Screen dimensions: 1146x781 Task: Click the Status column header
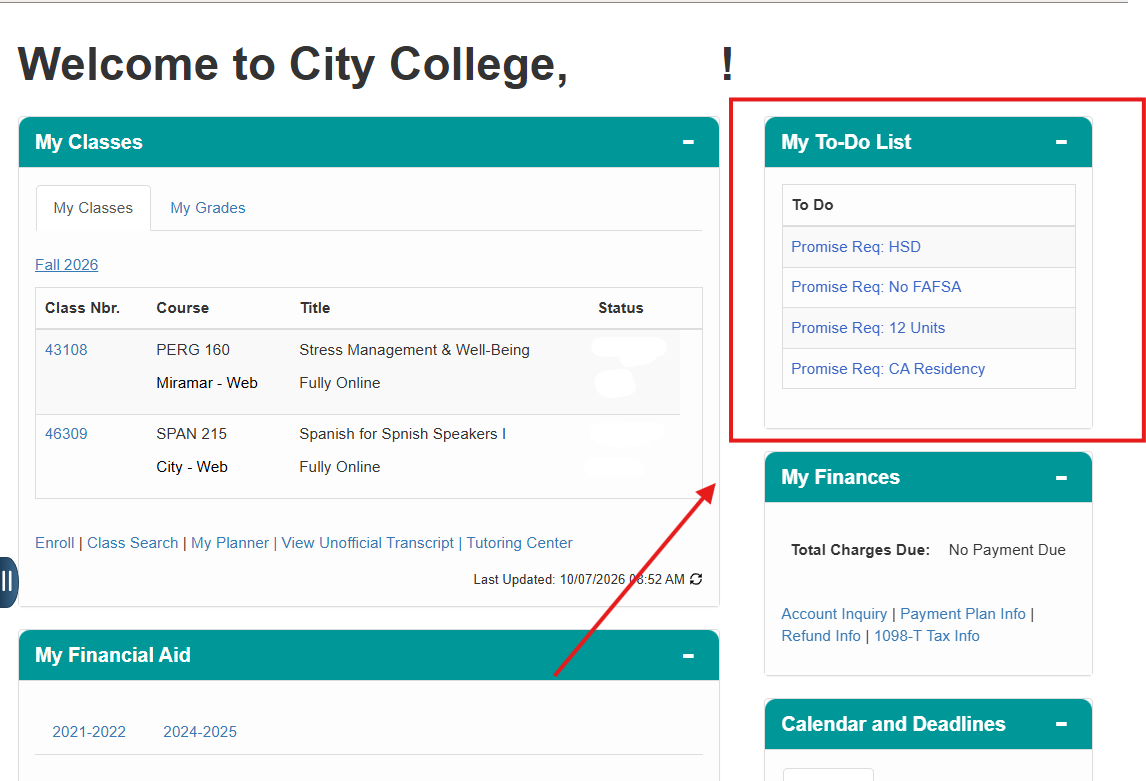(x=621, y=308)
